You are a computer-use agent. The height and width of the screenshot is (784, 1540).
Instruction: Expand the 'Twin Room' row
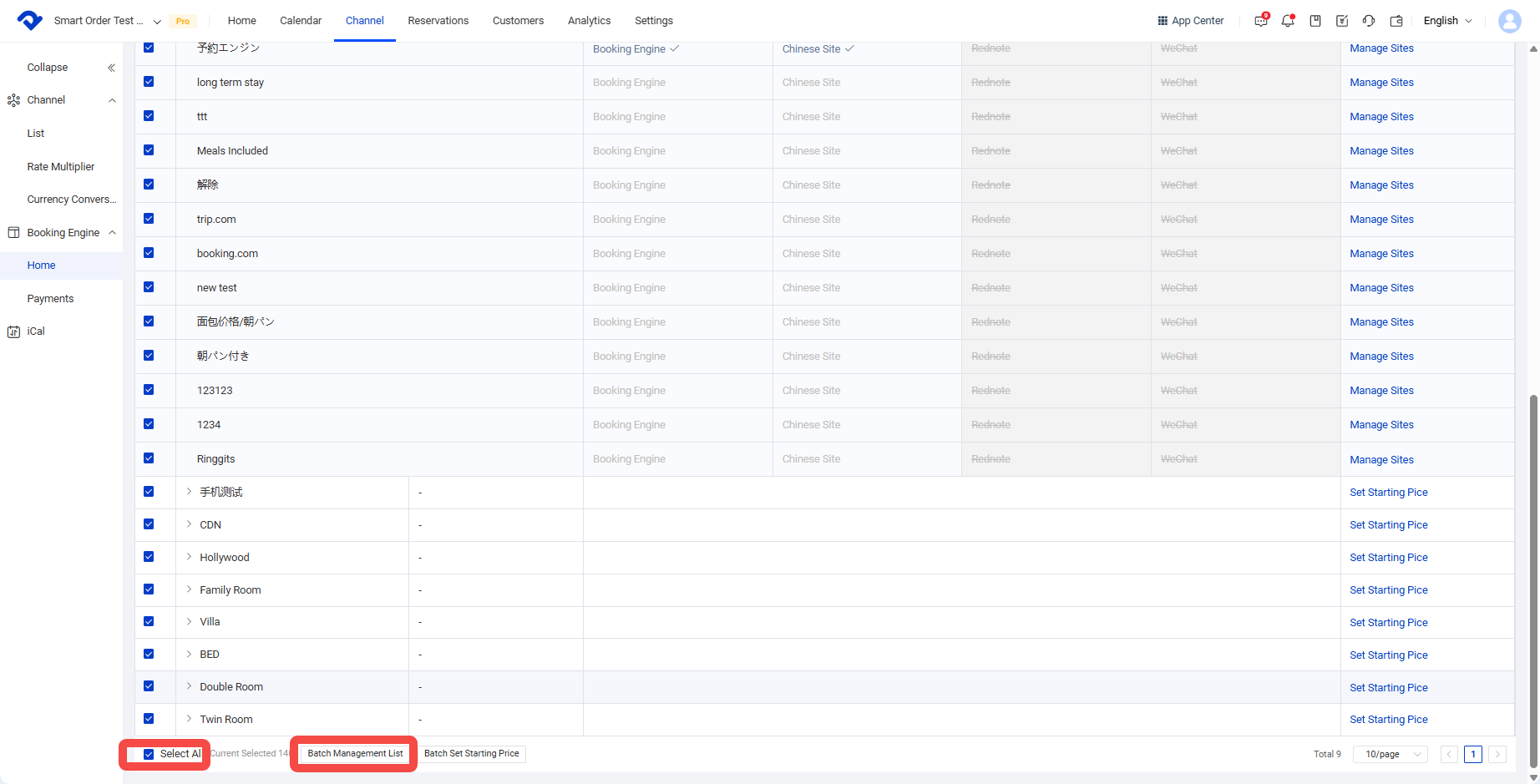(x=190, y=719)
